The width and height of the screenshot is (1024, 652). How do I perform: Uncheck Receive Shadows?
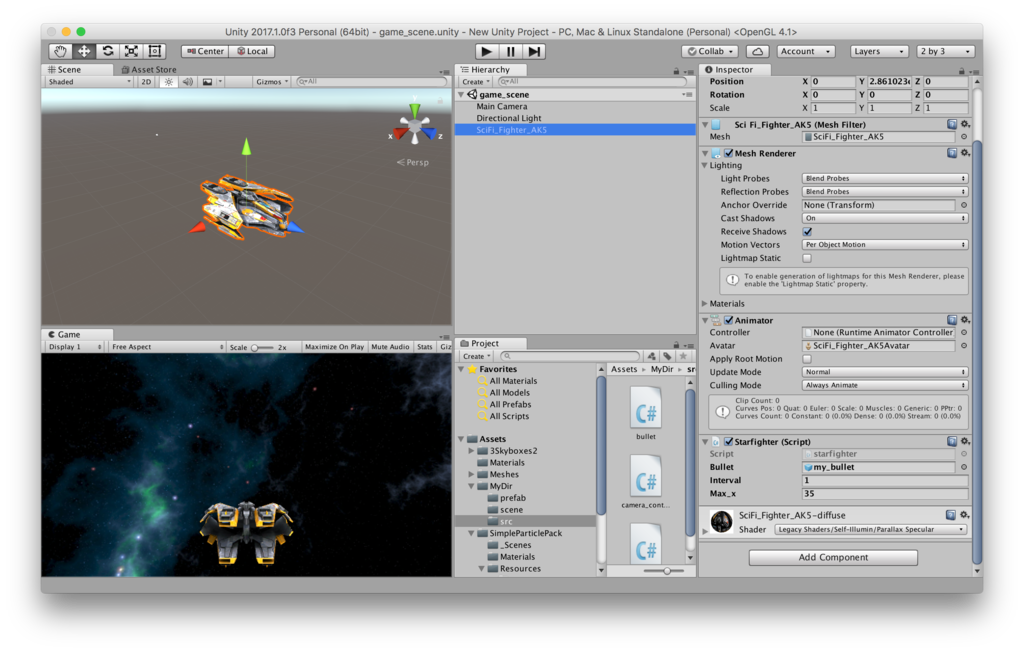(x=807, y=231)
